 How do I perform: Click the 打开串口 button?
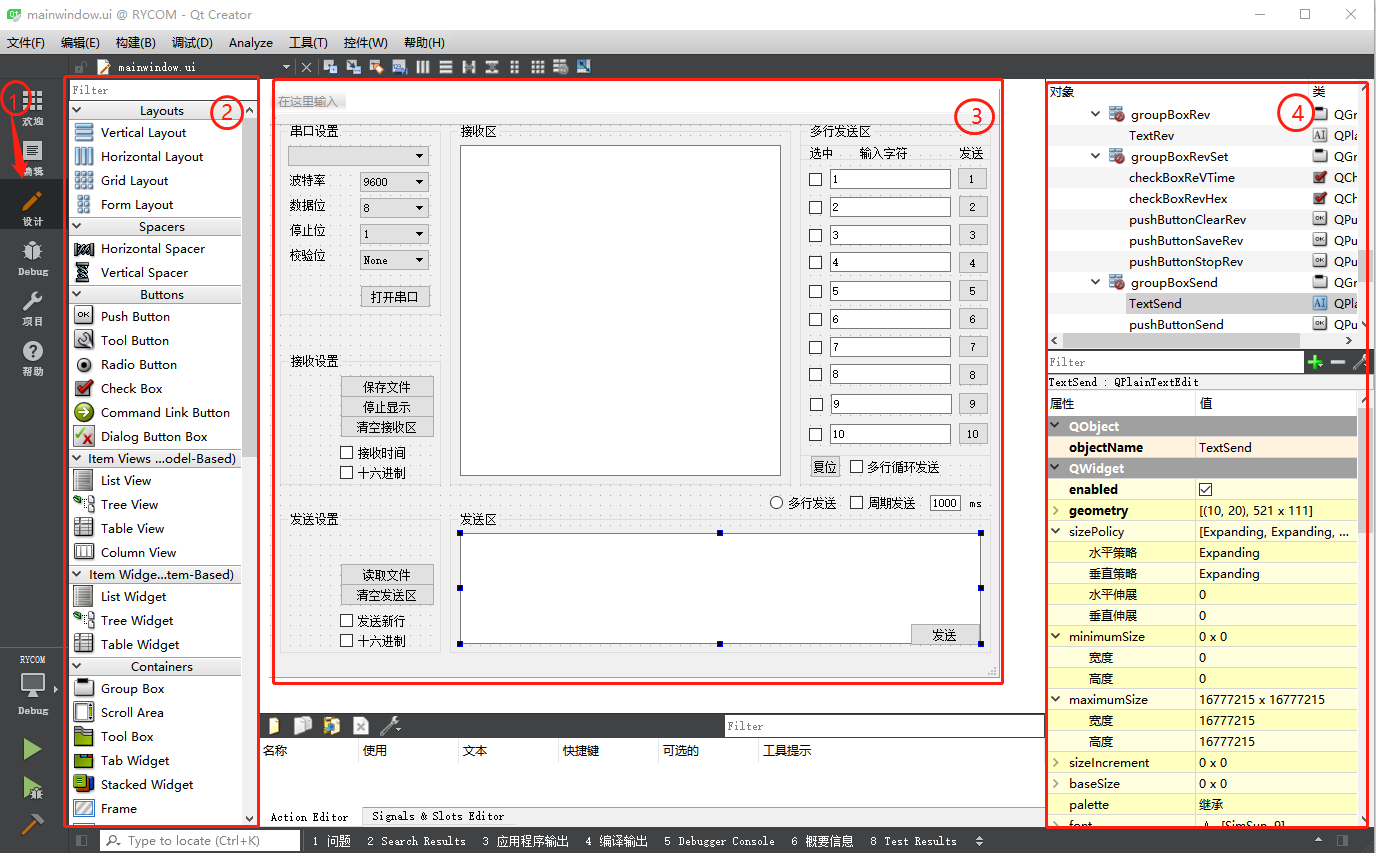[x=395, y=297]
